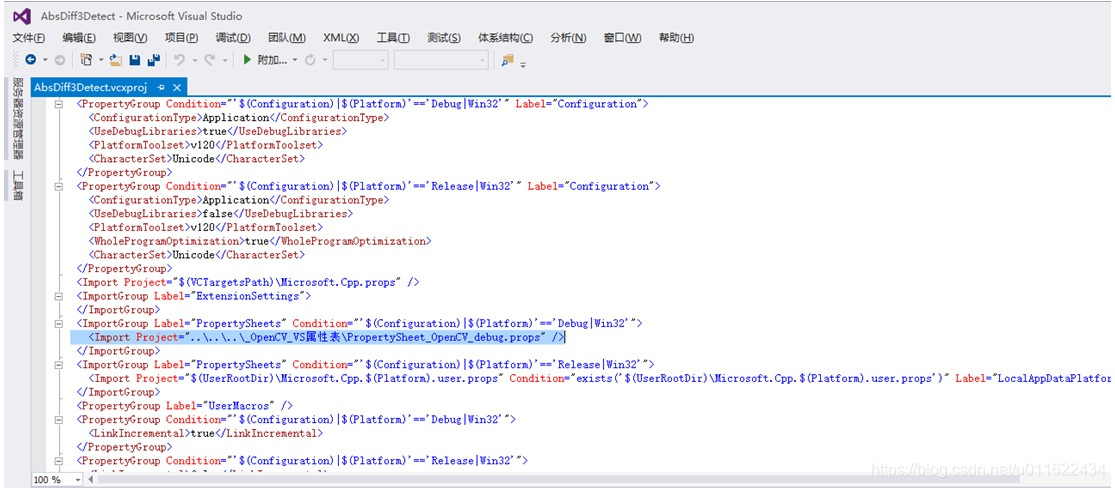
Task: Click the Save All icon
Action: pyautogui.click(x=153, y=60)
